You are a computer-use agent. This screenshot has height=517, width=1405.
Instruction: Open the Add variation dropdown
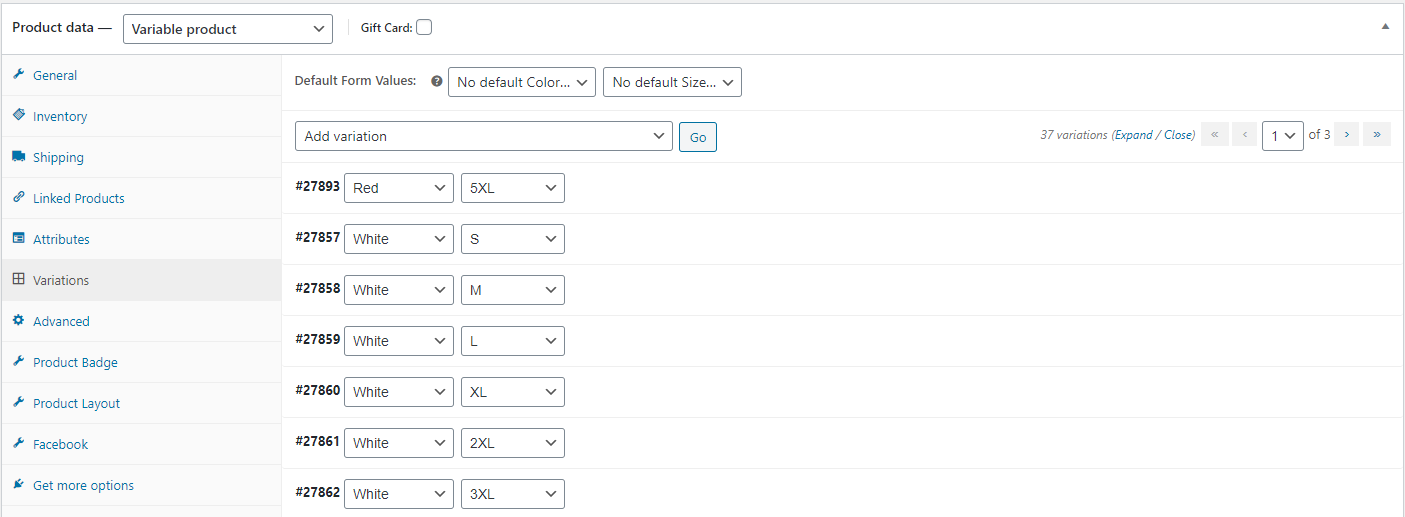[484, 136]
